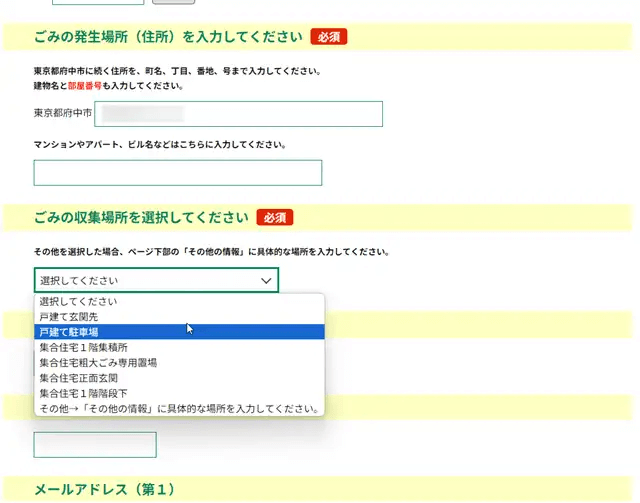Viewport: 640px width, 503px height.
Task: Choose 集合住宅正面玄関 option
Action: point(179,378)
